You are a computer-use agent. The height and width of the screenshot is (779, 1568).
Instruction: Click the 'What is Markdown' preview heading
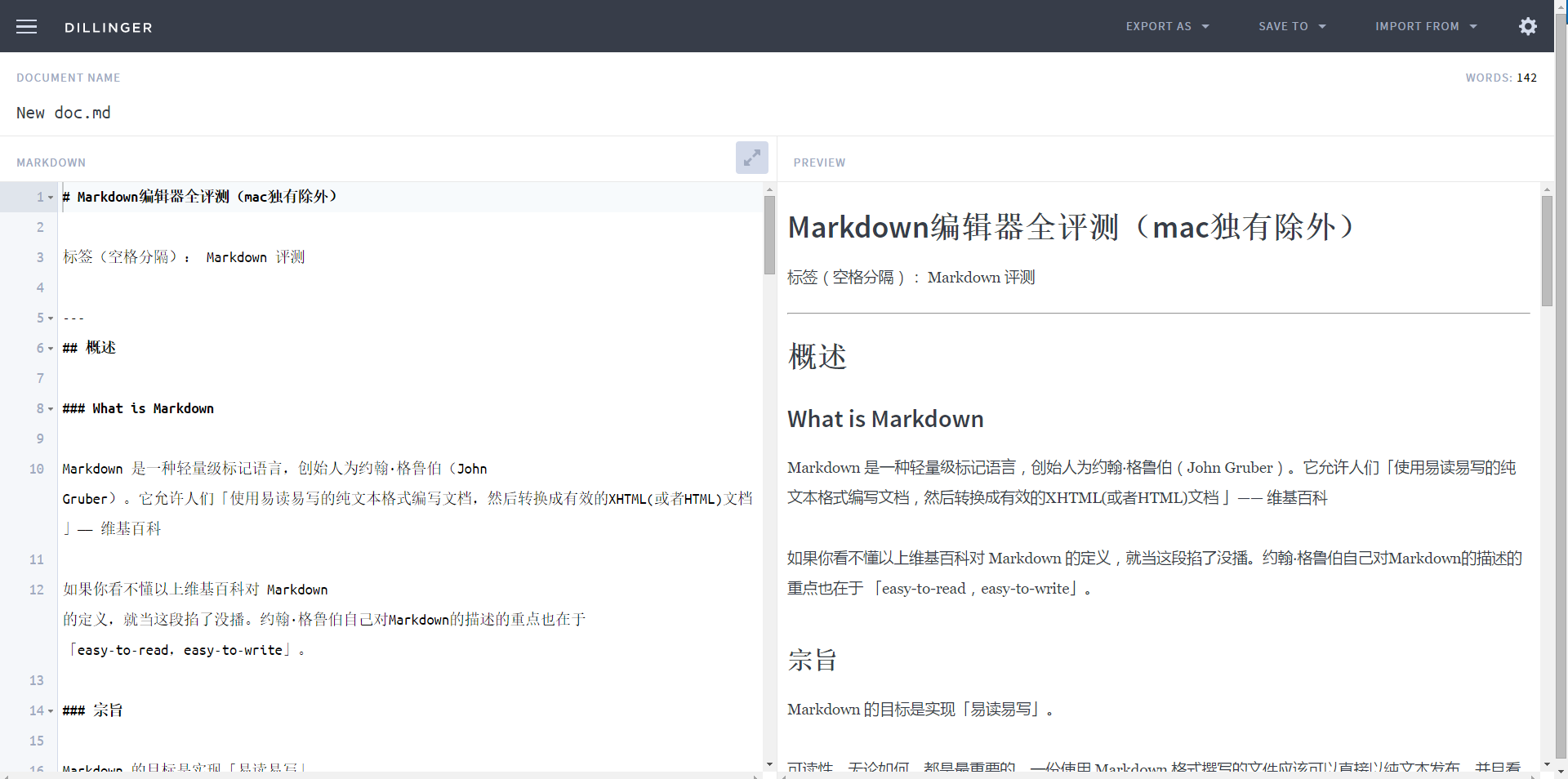885,419
